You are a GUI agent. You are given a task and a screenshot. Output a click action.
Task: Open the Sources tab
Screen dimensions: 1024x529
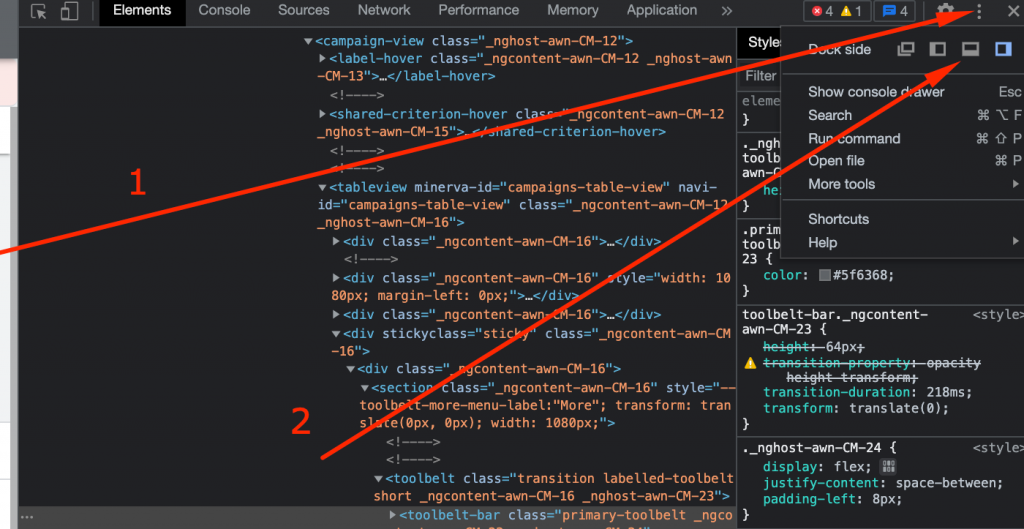coord(304,10)
